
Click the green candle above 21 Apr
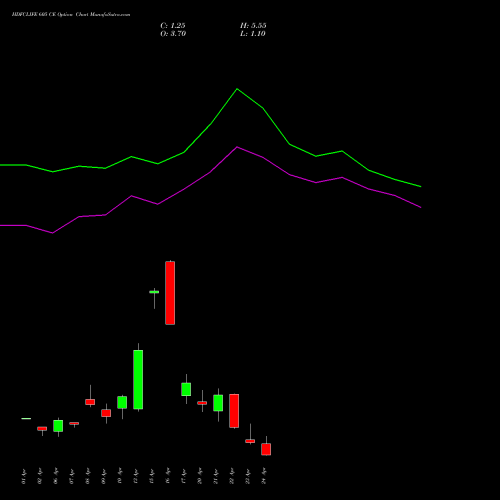click(x=218, y=403)
